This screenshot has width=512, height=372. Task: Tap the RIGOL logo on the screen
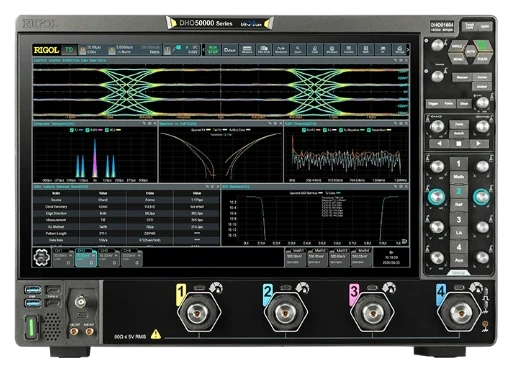click(x=46, y=50)
